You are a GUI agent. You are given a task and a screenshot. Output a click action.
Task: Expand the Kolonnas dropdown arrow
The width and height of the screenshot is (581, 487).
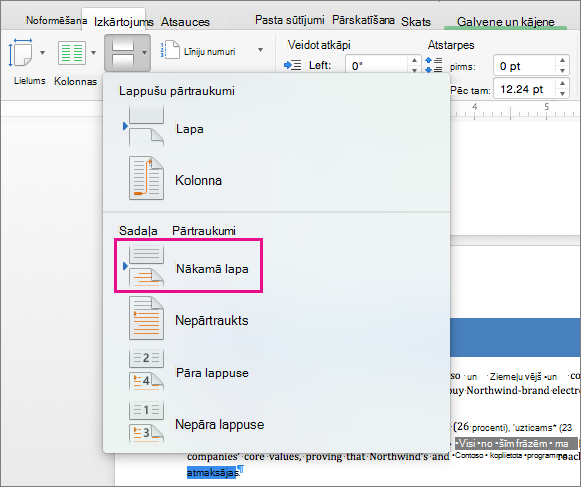point(93,53)
